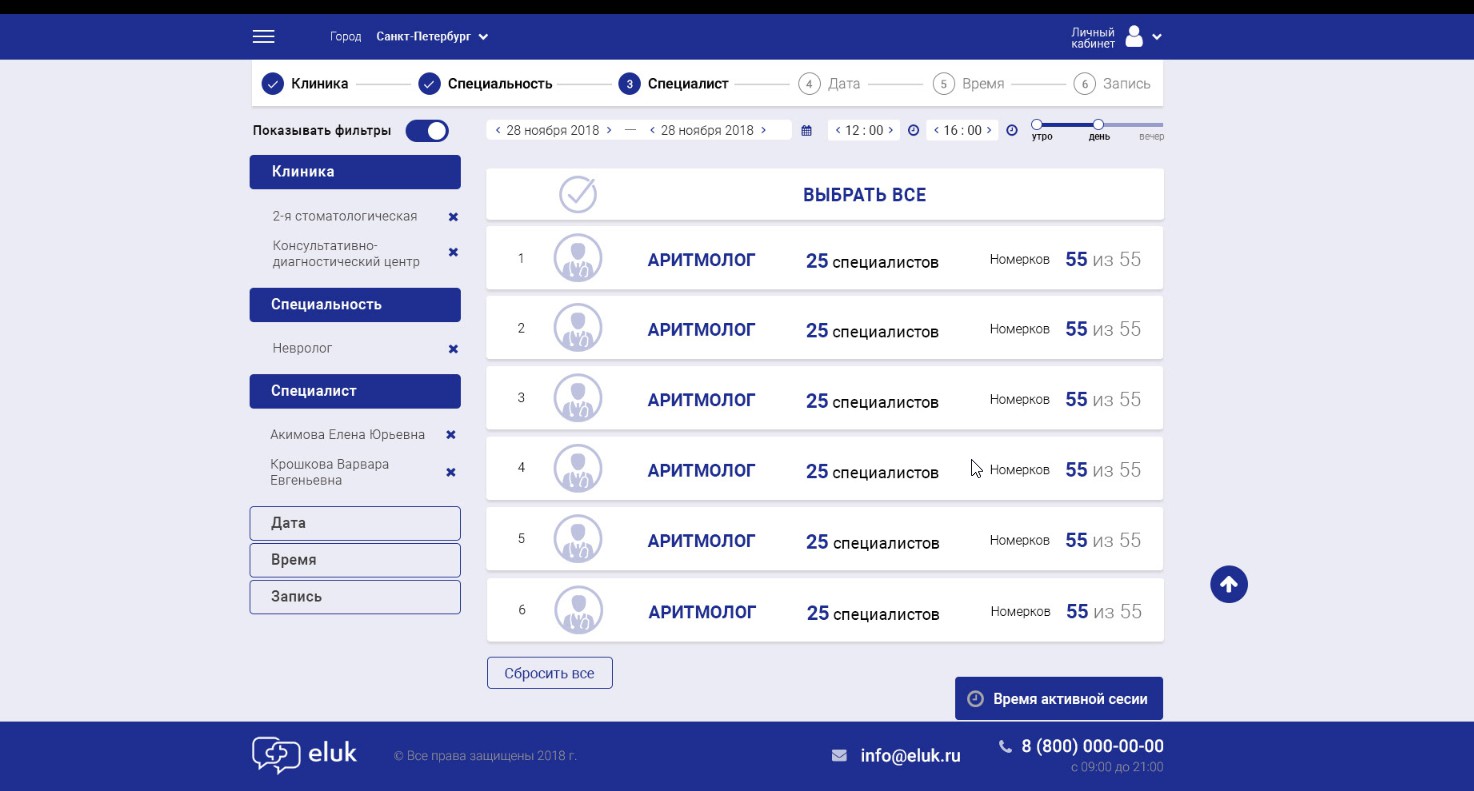Image resolution: width=1474 pixels, height=791 pixels.
Task: Click the eluk logo in the footer
Action: point(304,754)
